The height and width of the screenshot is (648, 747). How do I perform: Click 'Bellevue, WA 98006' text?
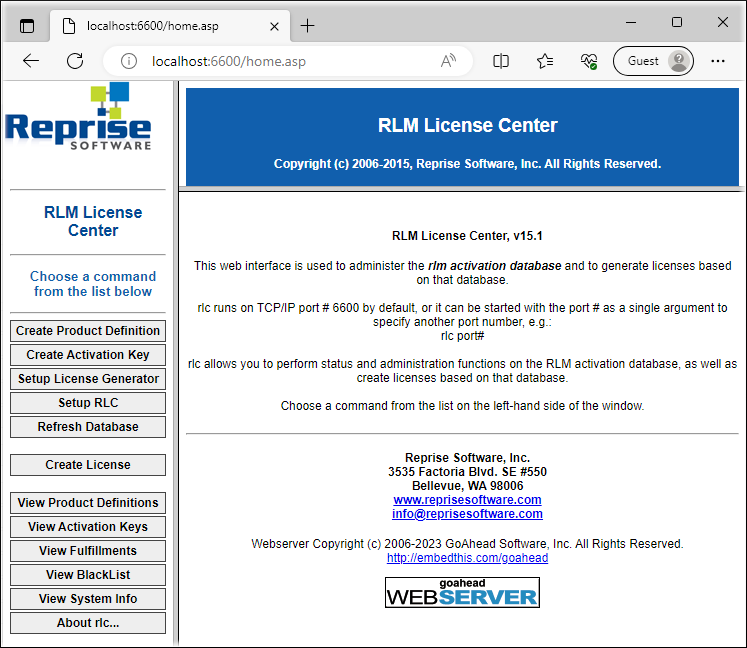pos(467,486)
